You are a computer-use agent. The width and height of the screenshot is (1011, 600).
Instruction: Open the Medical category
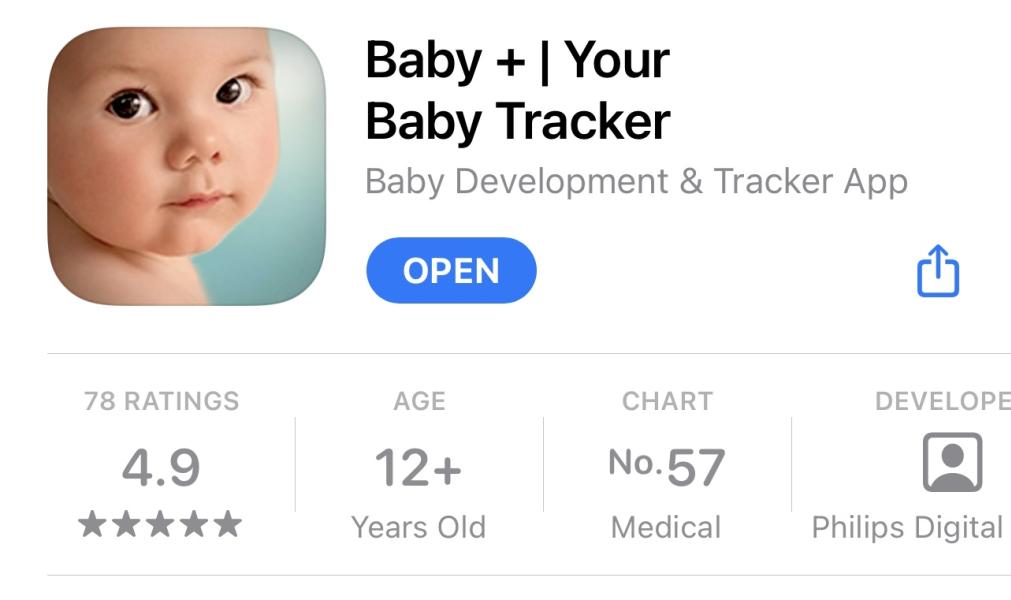pos(666,527)
